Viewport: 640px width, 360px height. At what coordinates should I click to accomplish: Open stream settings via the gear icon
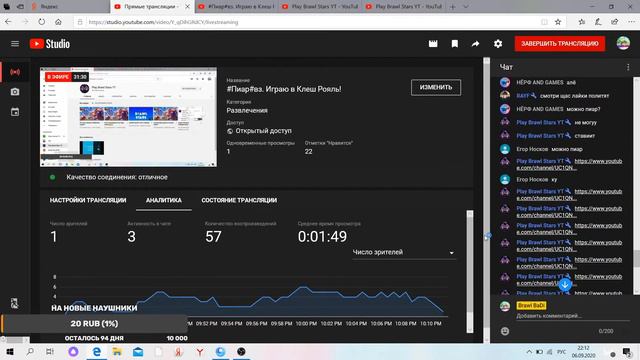pos(498,44)
